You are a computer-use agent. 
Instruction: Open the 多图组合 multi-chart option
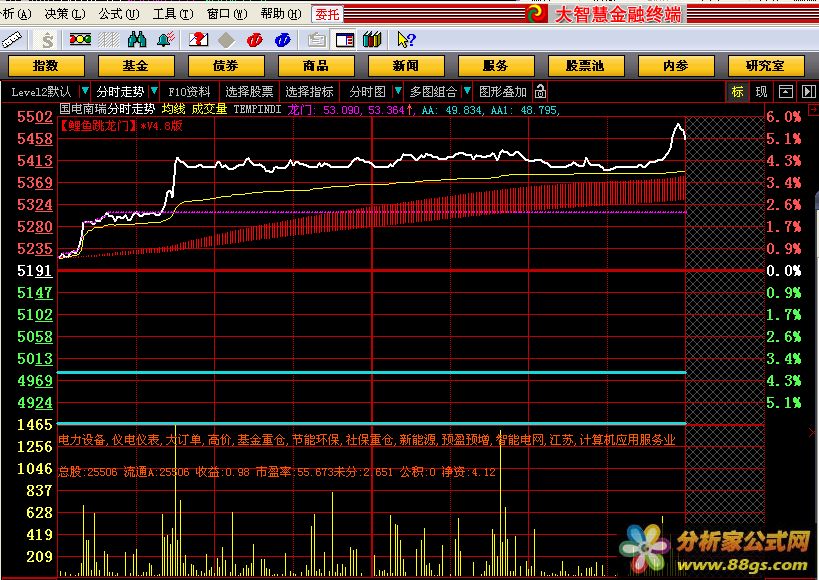tap(434, 92)
